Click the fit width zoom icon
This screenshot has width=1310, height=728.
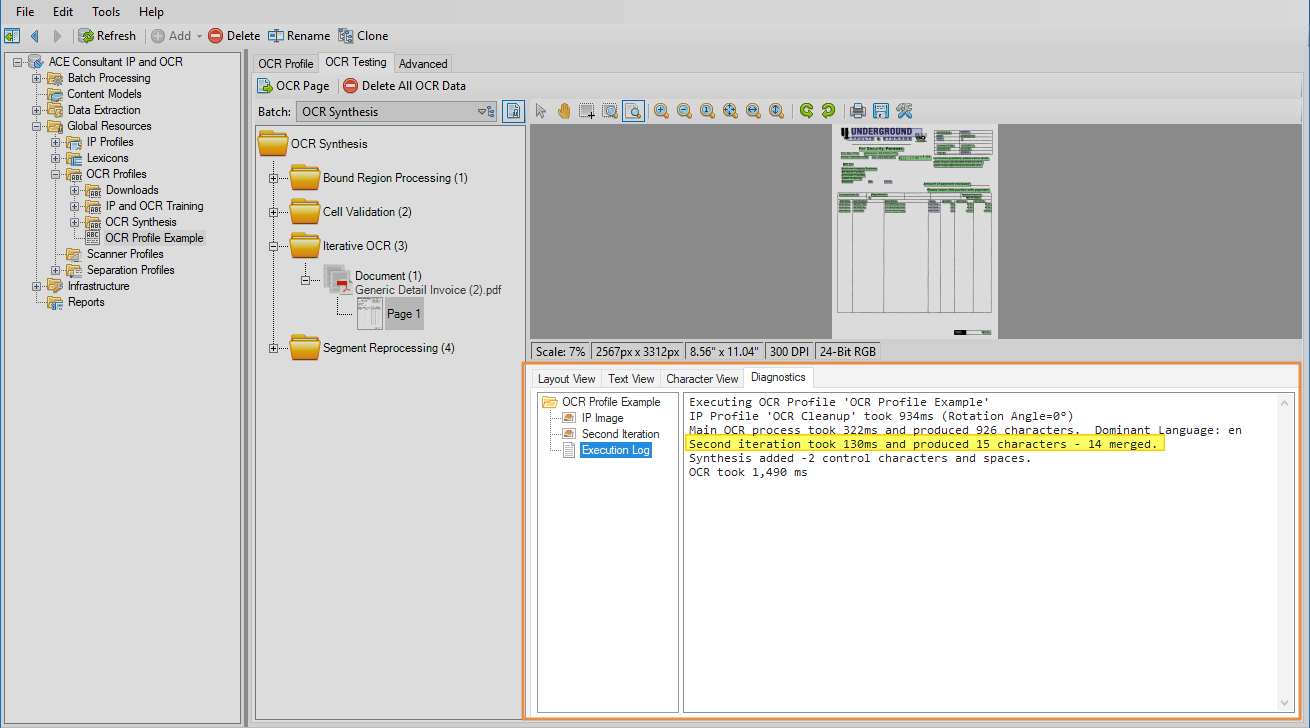tap(753, 111)
